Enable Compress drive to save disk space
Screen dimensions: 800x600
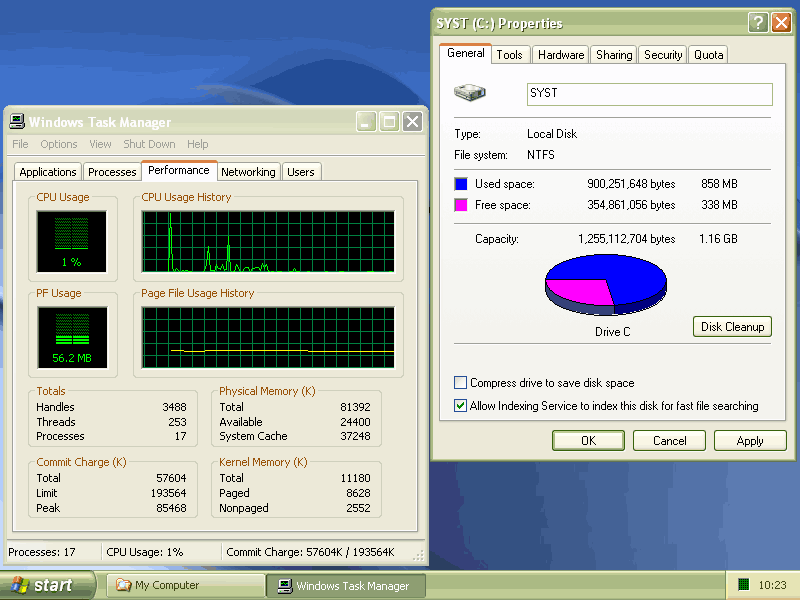coord(460,382)
